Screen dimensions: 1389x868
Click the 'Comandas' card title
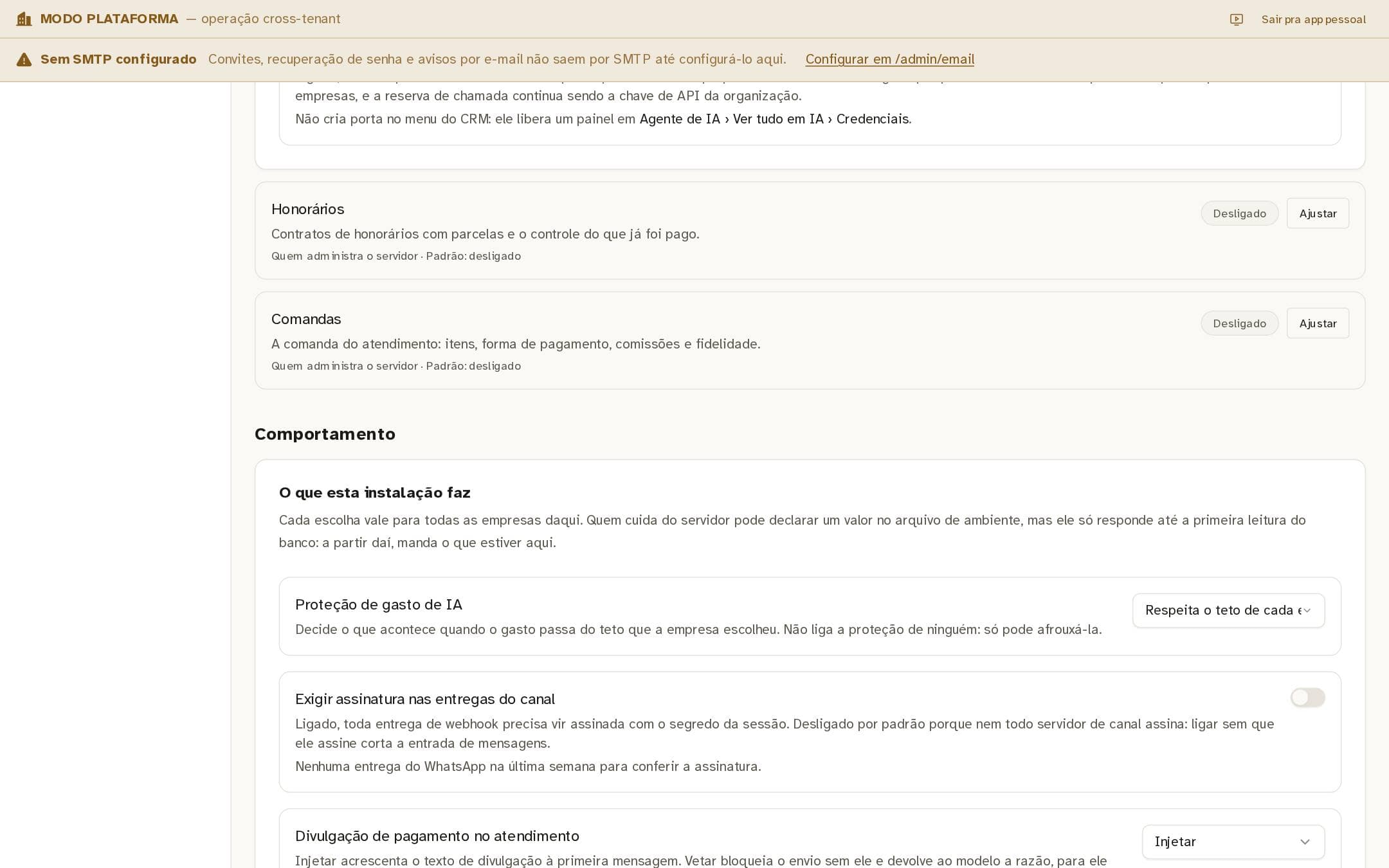306,319
